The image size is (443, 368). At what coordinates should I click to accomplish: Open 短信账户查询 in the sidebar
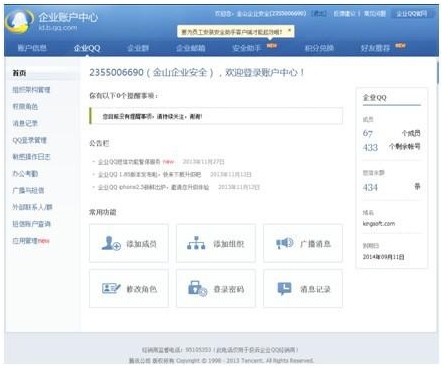coord(31,224)
